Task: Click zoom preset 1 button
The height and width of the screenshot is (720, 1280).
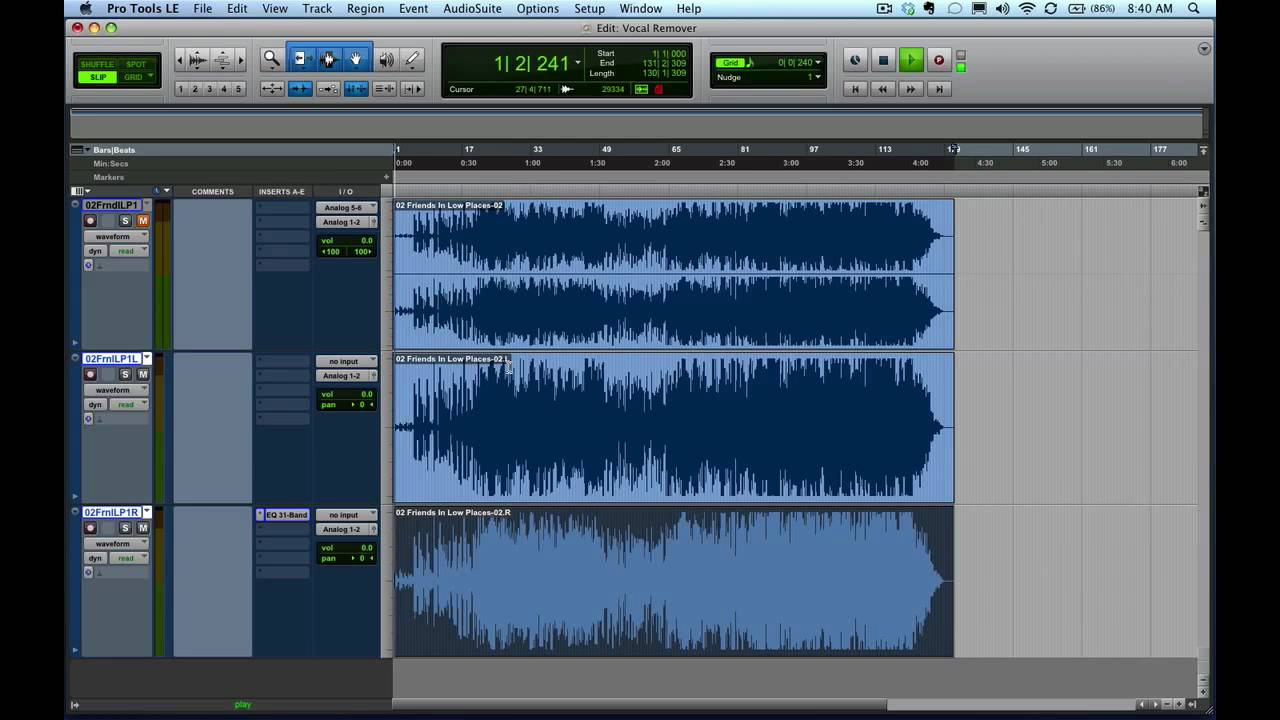Action: pos(181,89)
